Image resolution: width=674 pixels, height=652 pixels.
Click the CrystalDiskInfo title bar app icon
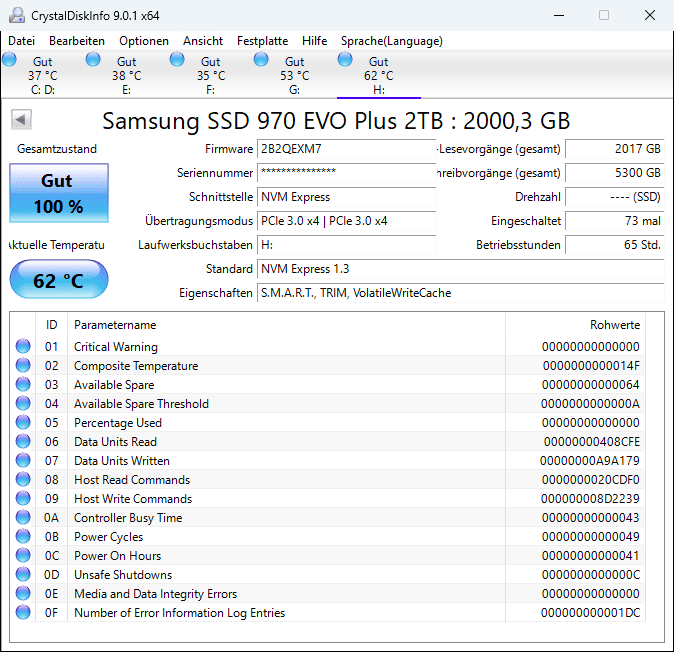coord(17,15)
